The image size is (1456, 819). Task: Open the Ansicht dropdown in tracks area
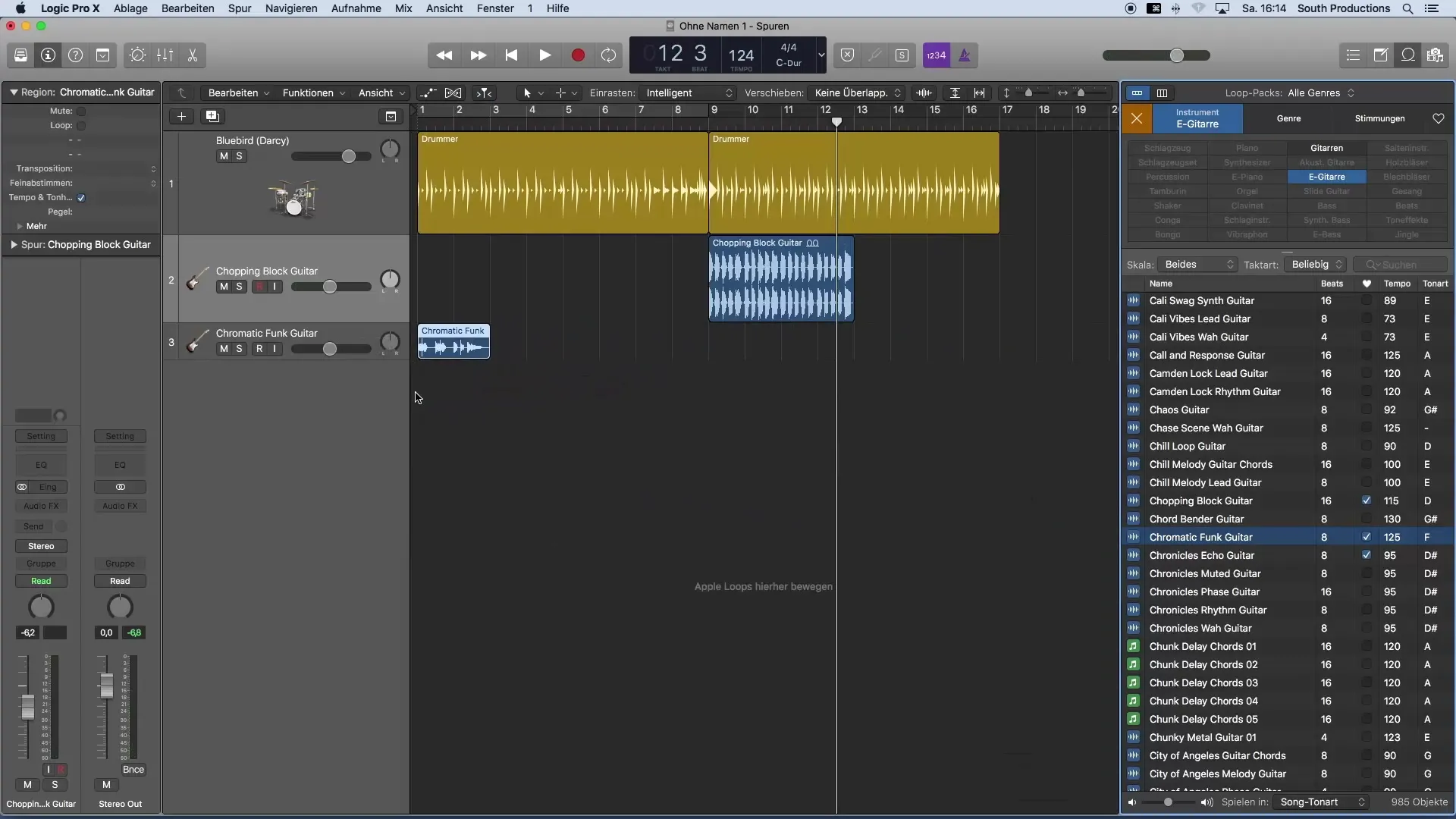coord(381,93)
